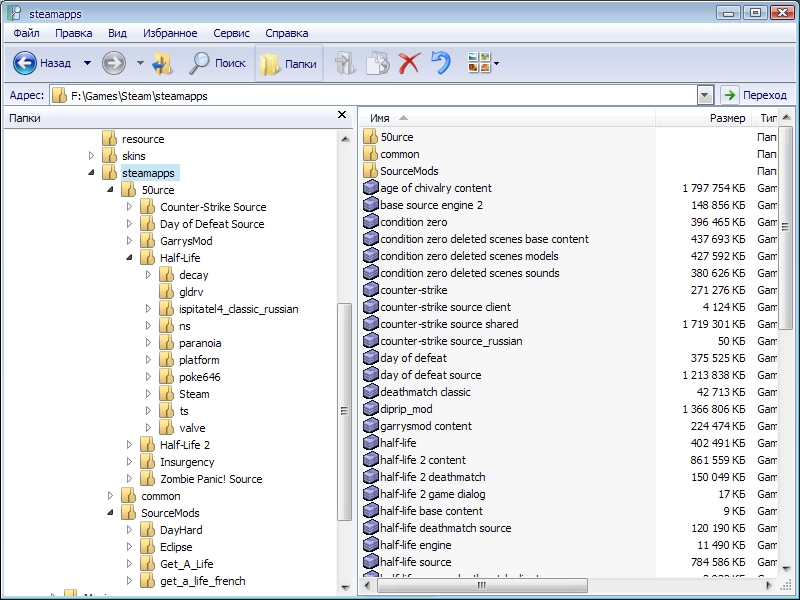Collapse the Half-Life folder in tree

129,258
